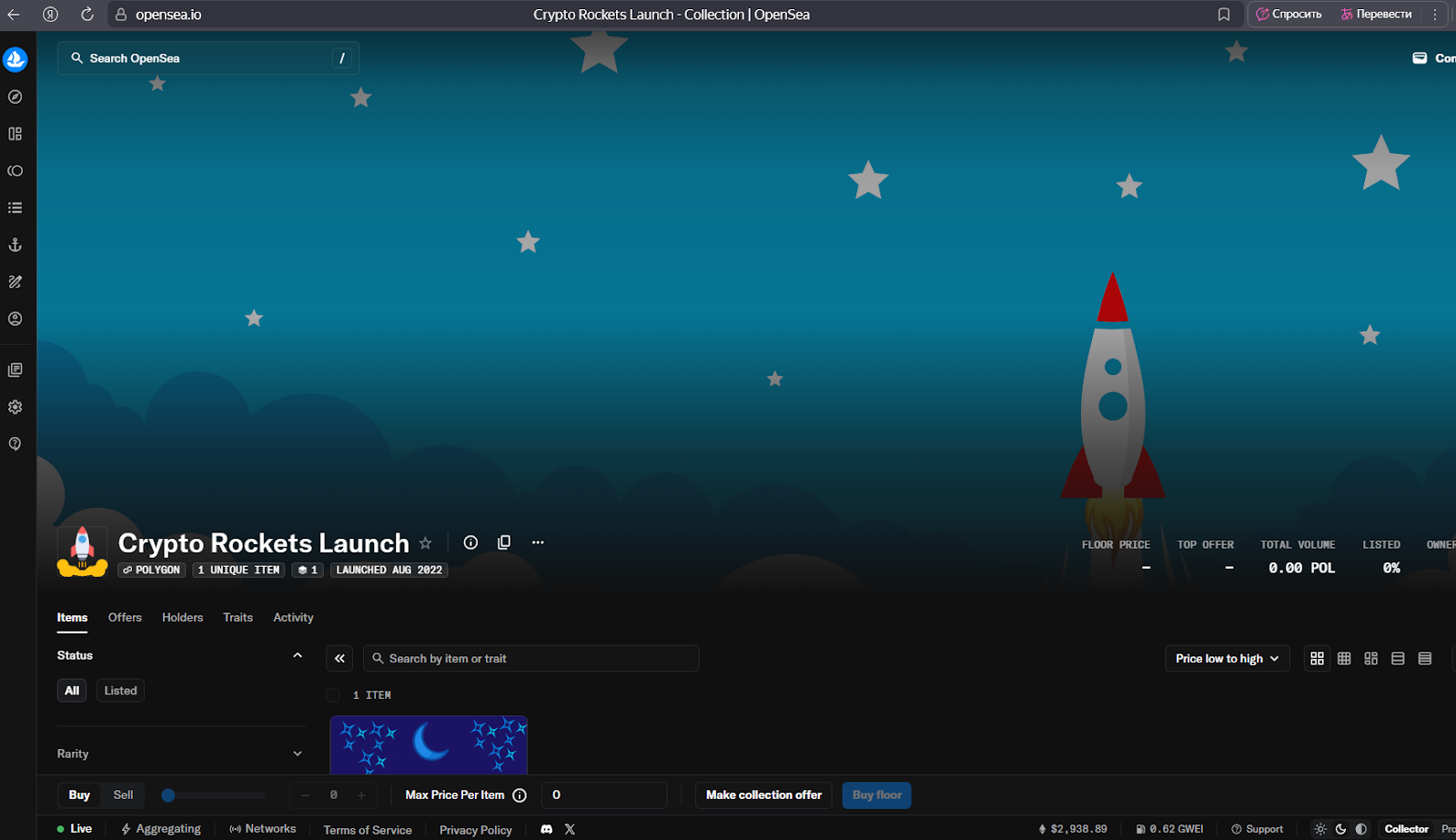Open the three-dot more options menu
The width and height of the screenshot is (1456, 840).
pos(538,542)
